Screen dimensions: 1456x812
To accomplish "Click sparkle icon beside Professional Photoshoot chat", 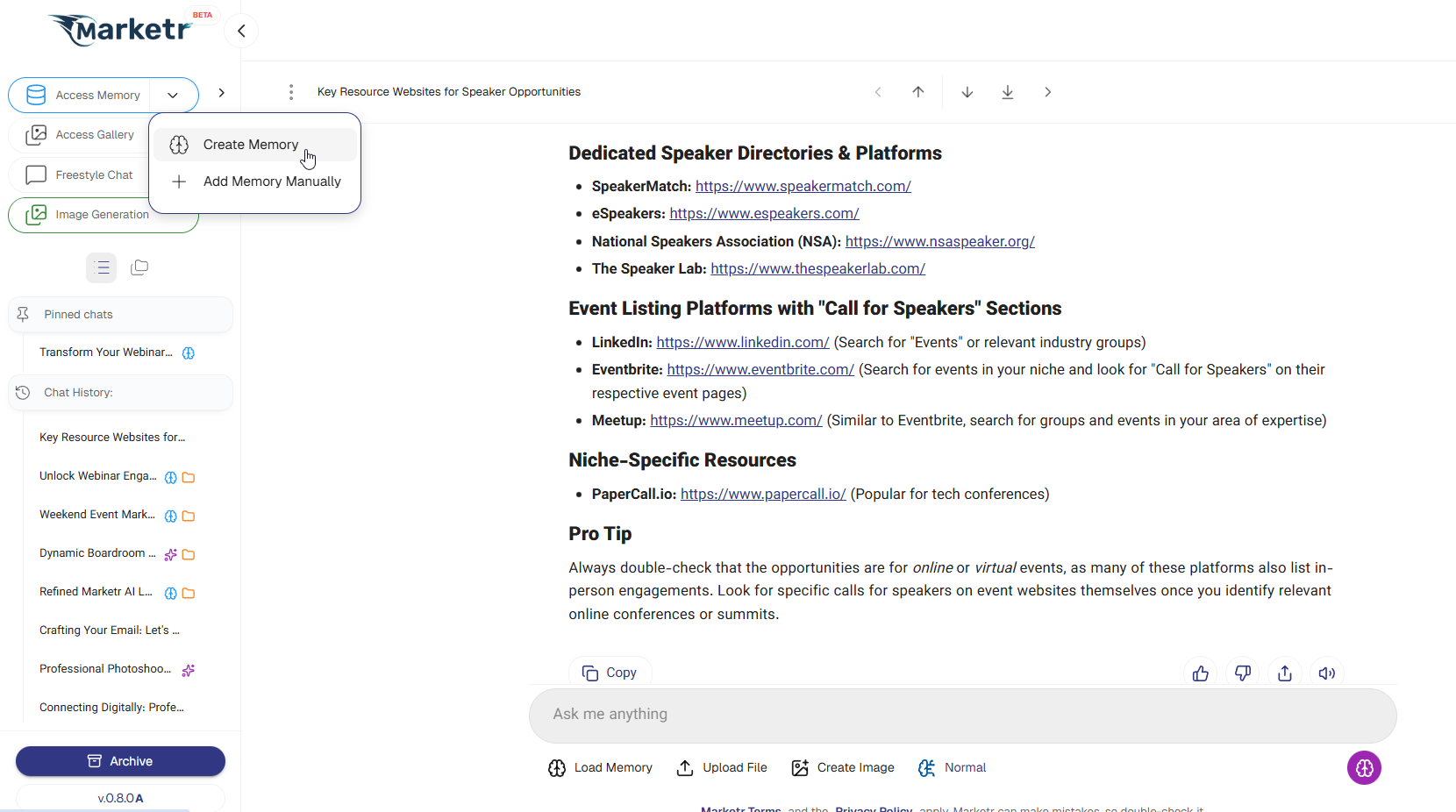I will [189, 671].
